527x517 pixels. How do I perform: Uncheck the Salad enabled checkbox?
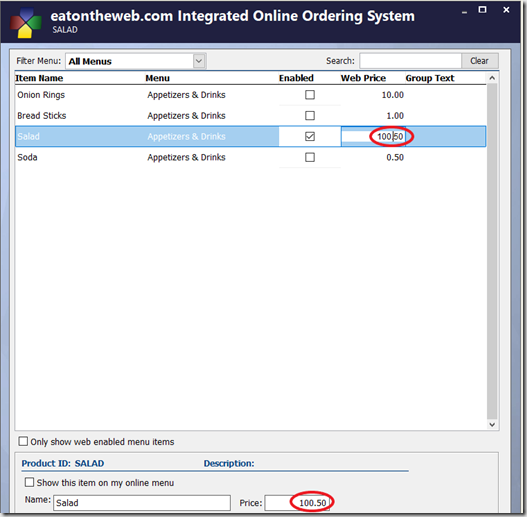tap(310, 136)
